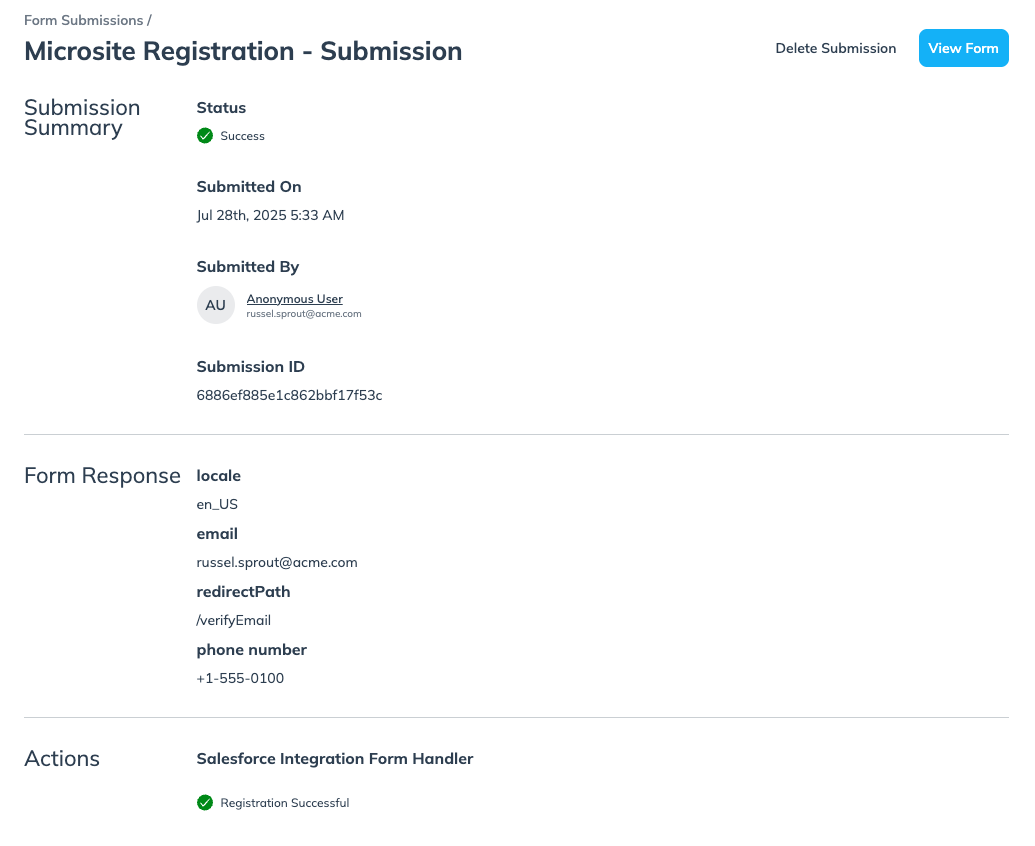This screenshot has height=846, width=1035.
Task: Click the Submission Summary section heading
Action: click(x=82, y=118)
